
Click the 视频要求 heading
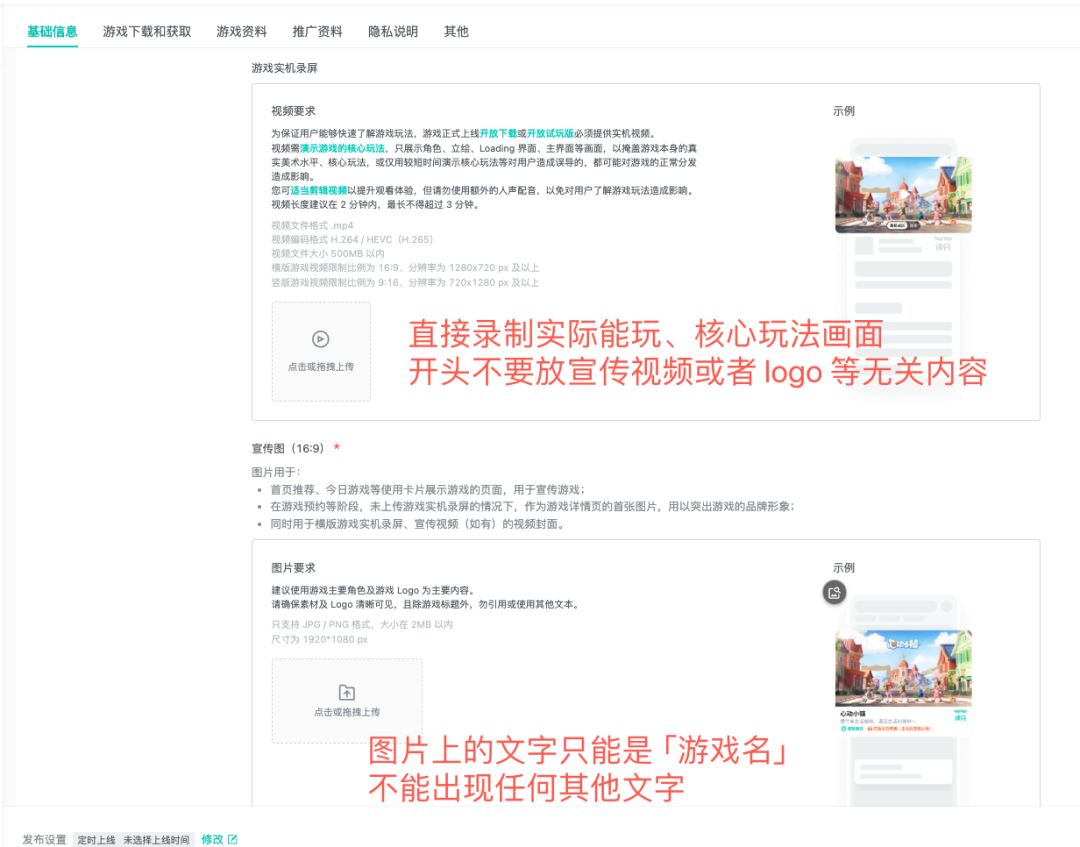coord(293,111)
